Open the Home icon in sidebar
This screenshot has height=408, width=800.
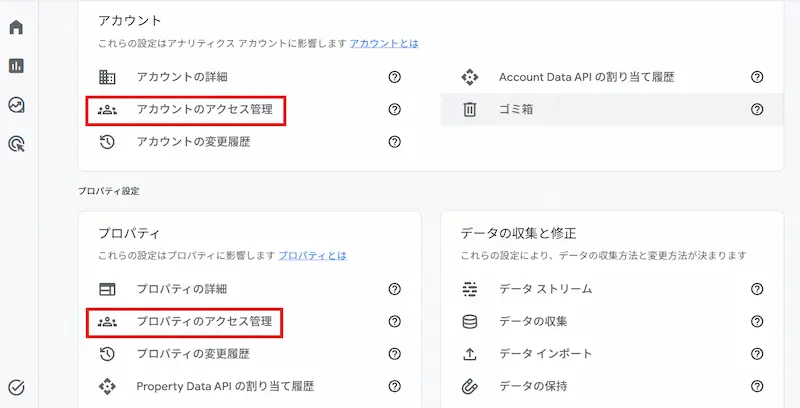(16, 27)
